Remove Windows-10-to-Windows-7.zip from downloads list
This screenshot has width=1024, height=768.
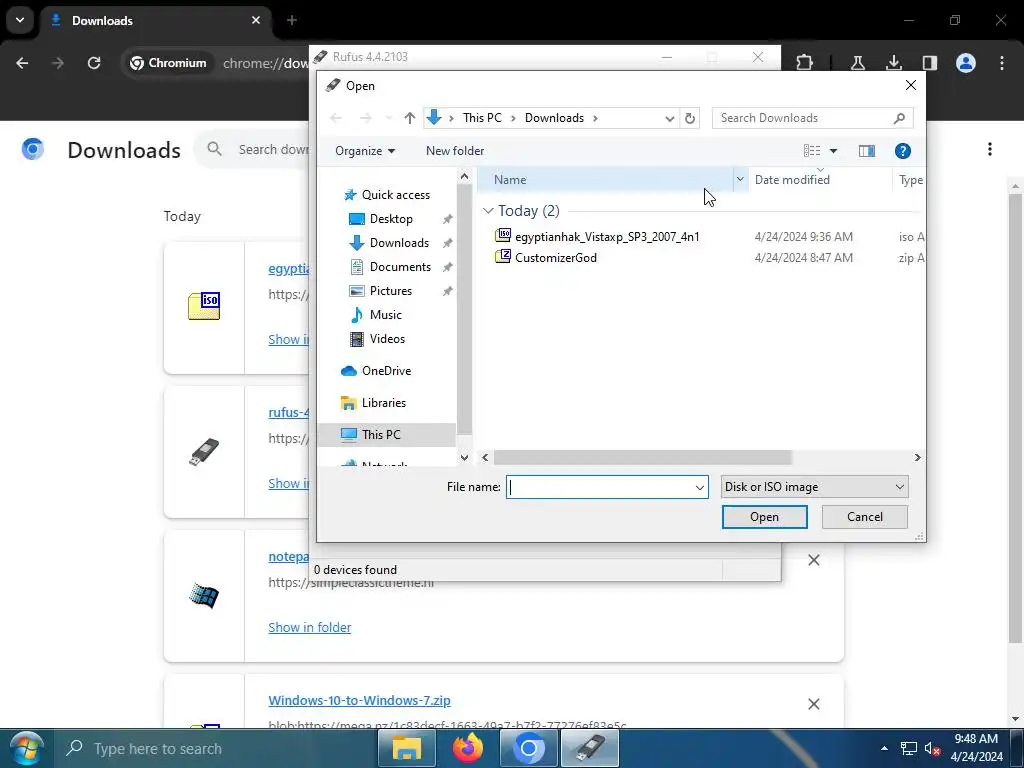click(x=814, y=704)
